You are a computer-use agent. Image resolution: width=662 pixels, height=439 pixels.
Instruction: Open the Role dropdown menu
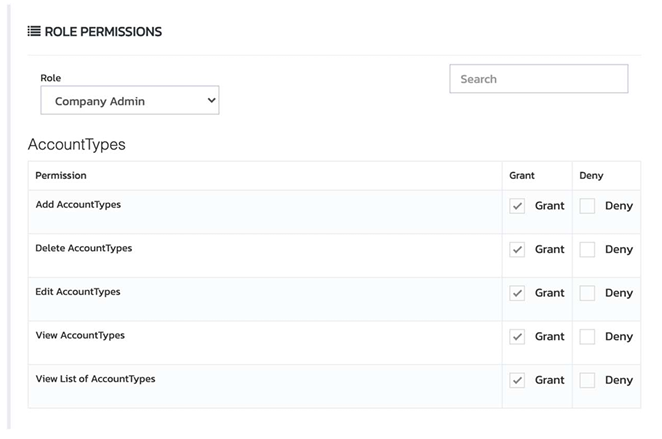[x=129, y=101]
